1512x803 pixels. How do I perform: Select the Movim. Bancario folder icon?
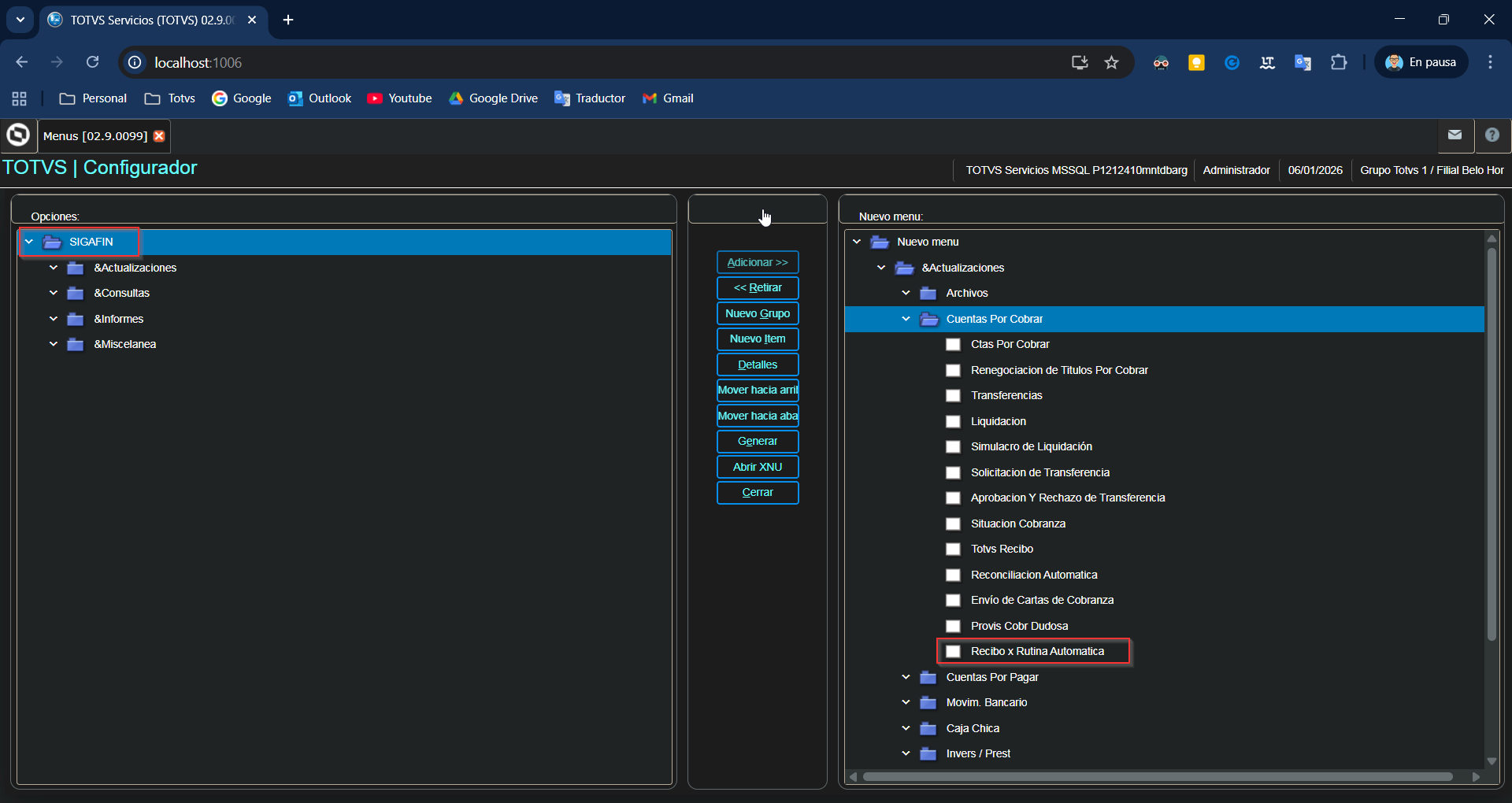[x=928, y=702]
